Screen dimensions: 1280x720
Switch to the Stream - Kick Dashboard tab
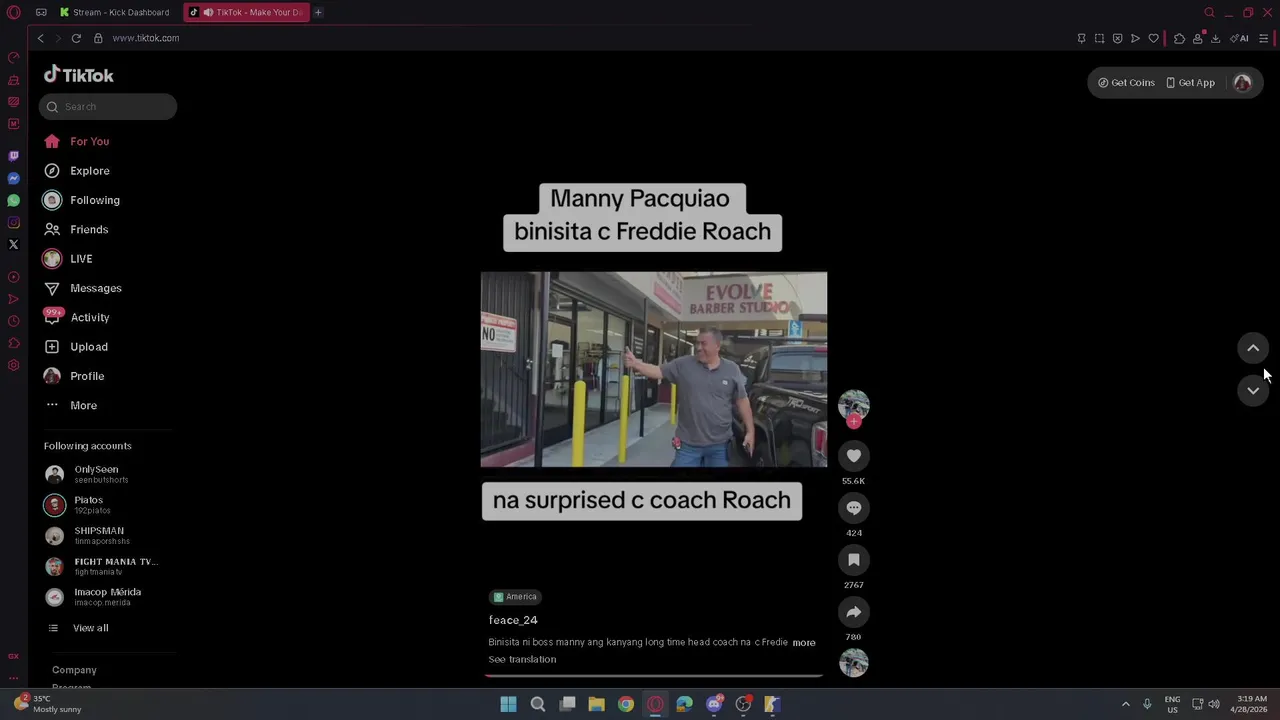point(115,12)
